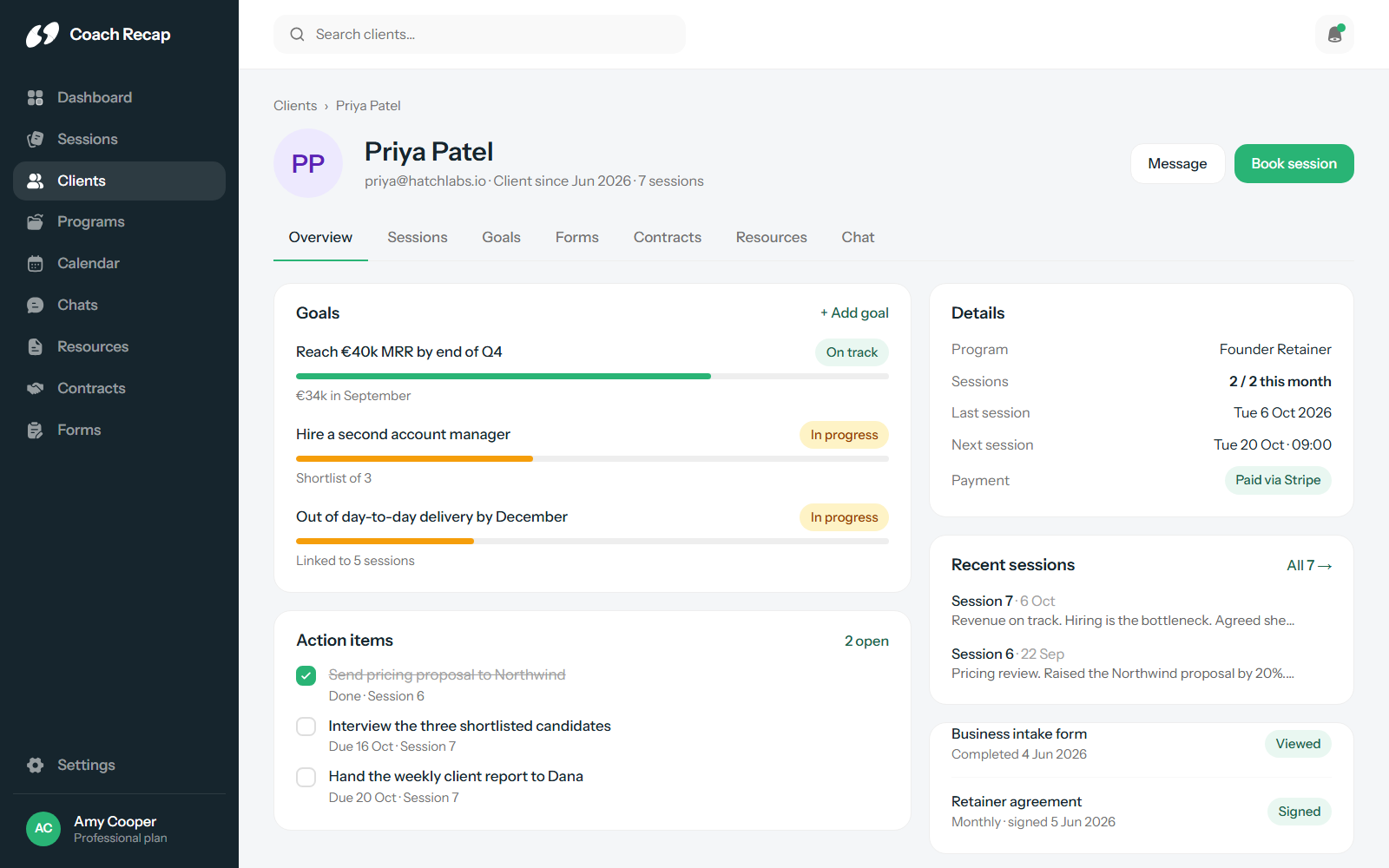Click the Book session button
1389x868 pixels.
1294,164
